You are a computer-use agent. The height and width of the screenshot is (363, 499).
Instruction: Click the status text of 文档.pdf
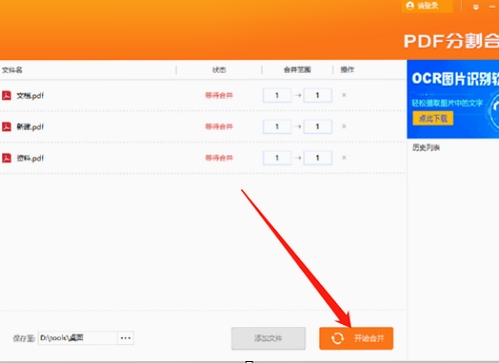tap(219, 95)
